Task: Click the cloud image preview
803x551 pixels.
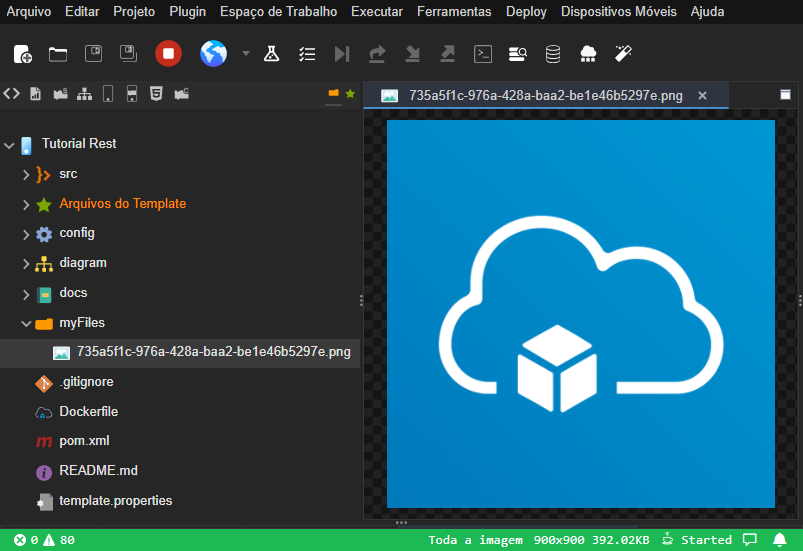Action: 581,314
